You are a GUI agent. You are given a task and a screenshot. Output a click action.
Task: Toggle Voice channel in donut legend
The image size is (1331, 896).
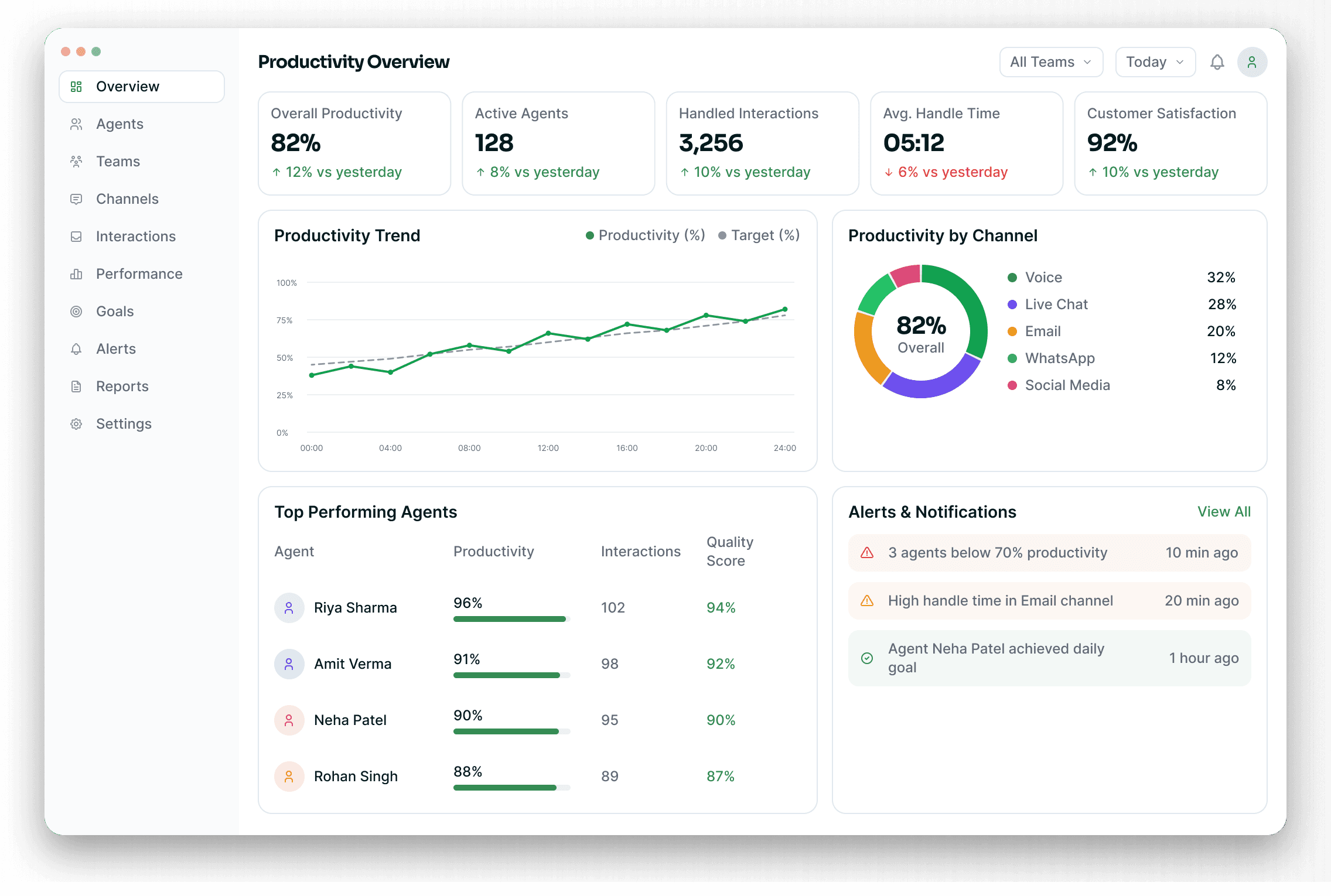pos(1035,278)
